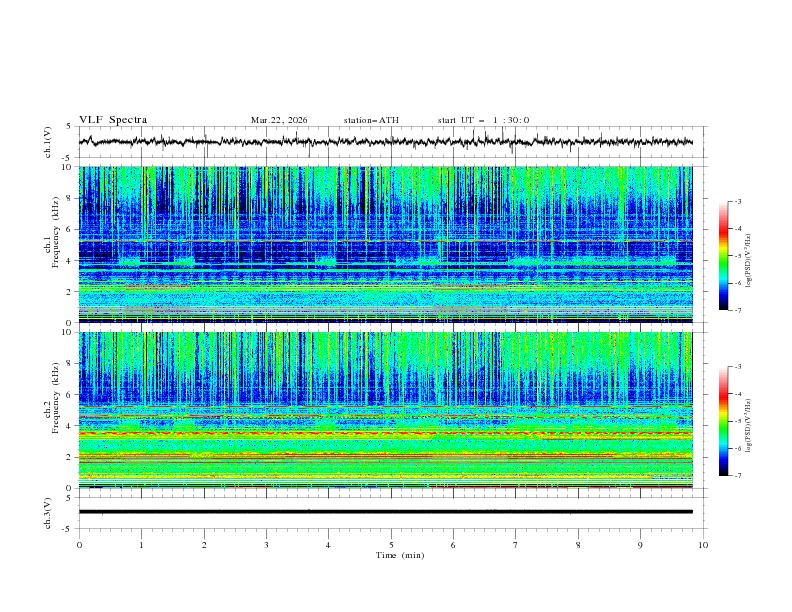Click time axis tick label "4"
This screenshot has width=792, height=612.
328,545
